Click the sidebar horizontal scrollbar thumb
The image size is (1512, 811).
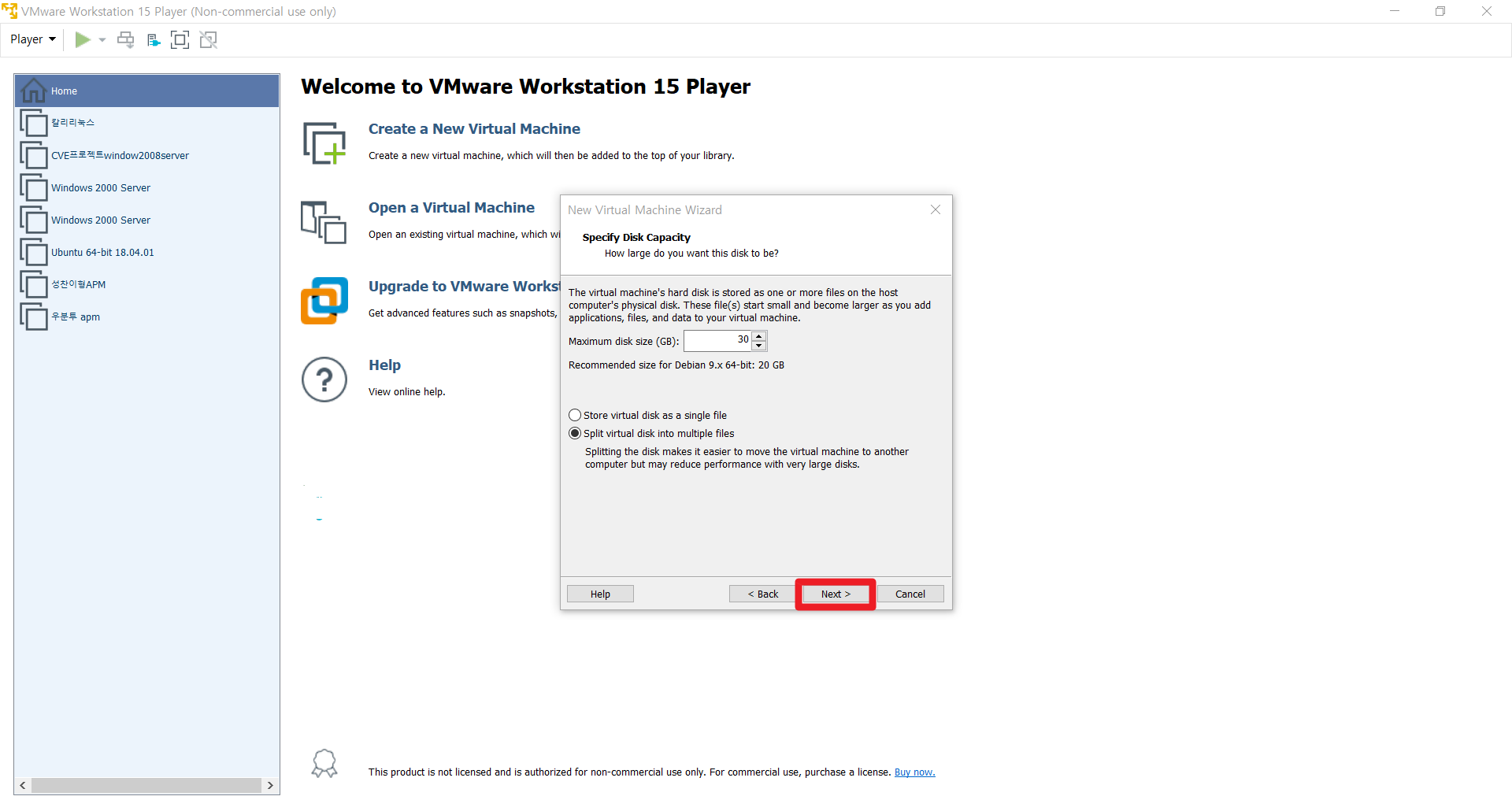click(x=146, y=786)
